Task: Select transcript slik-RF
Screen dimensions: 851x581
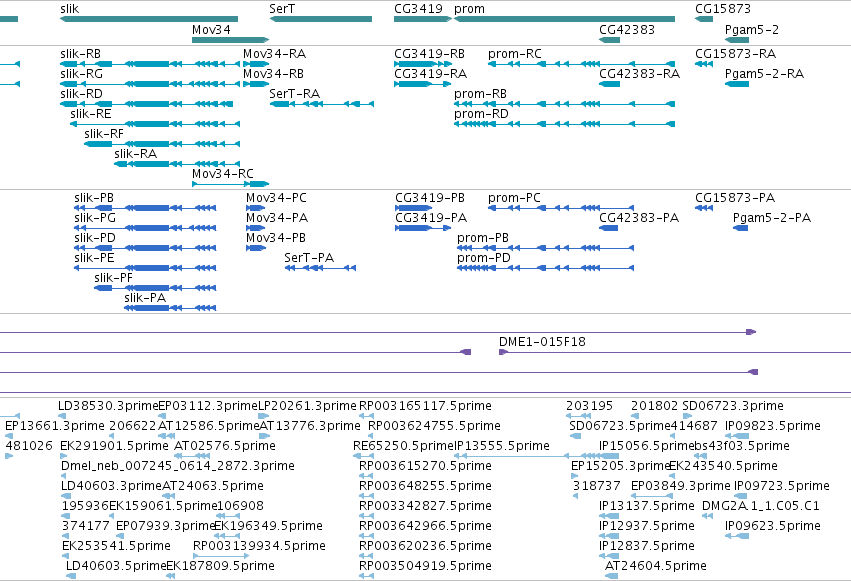Action: pos(104,134)
